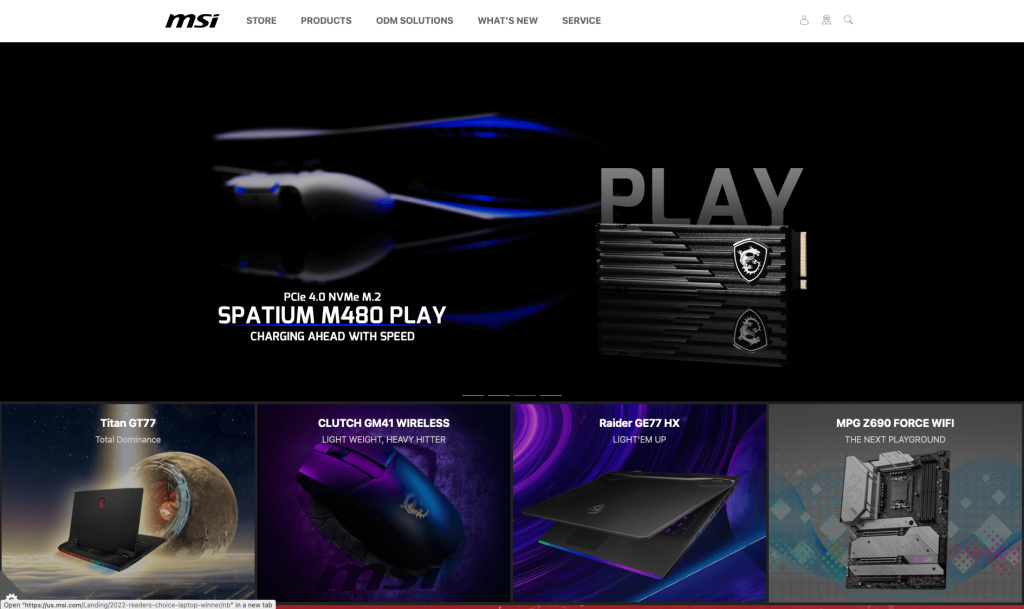Click the active red slide indicator

(525, 396)
